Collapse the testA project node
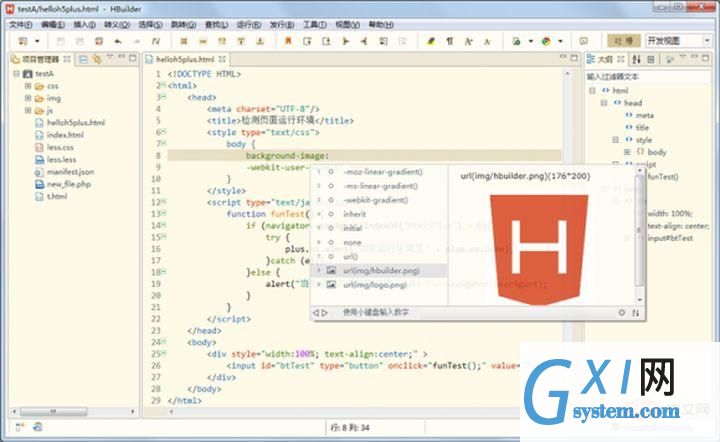The image size is (720, 442). (17, 73)
